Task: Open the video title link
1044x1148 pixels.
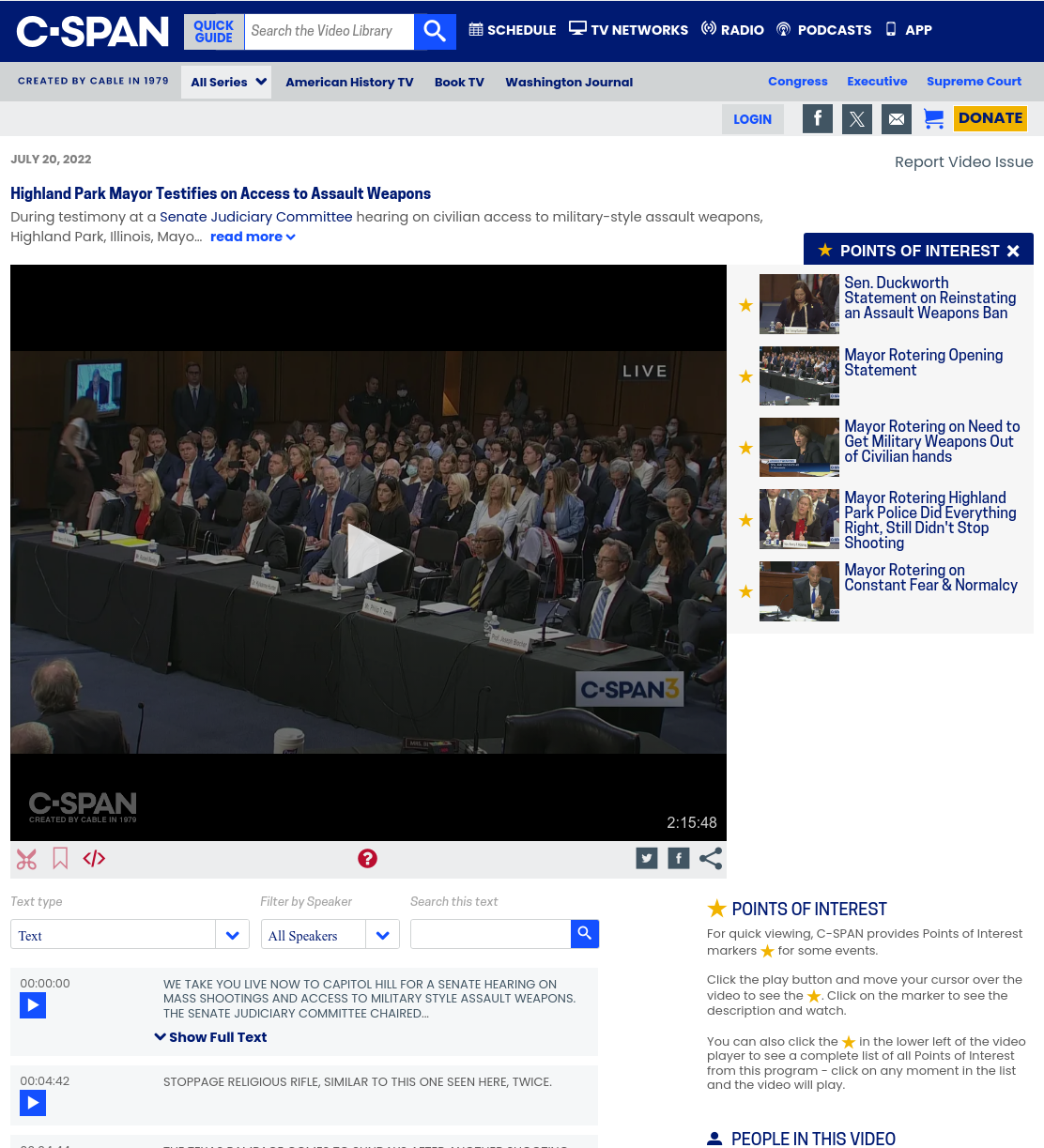Action: click(221, 193)
